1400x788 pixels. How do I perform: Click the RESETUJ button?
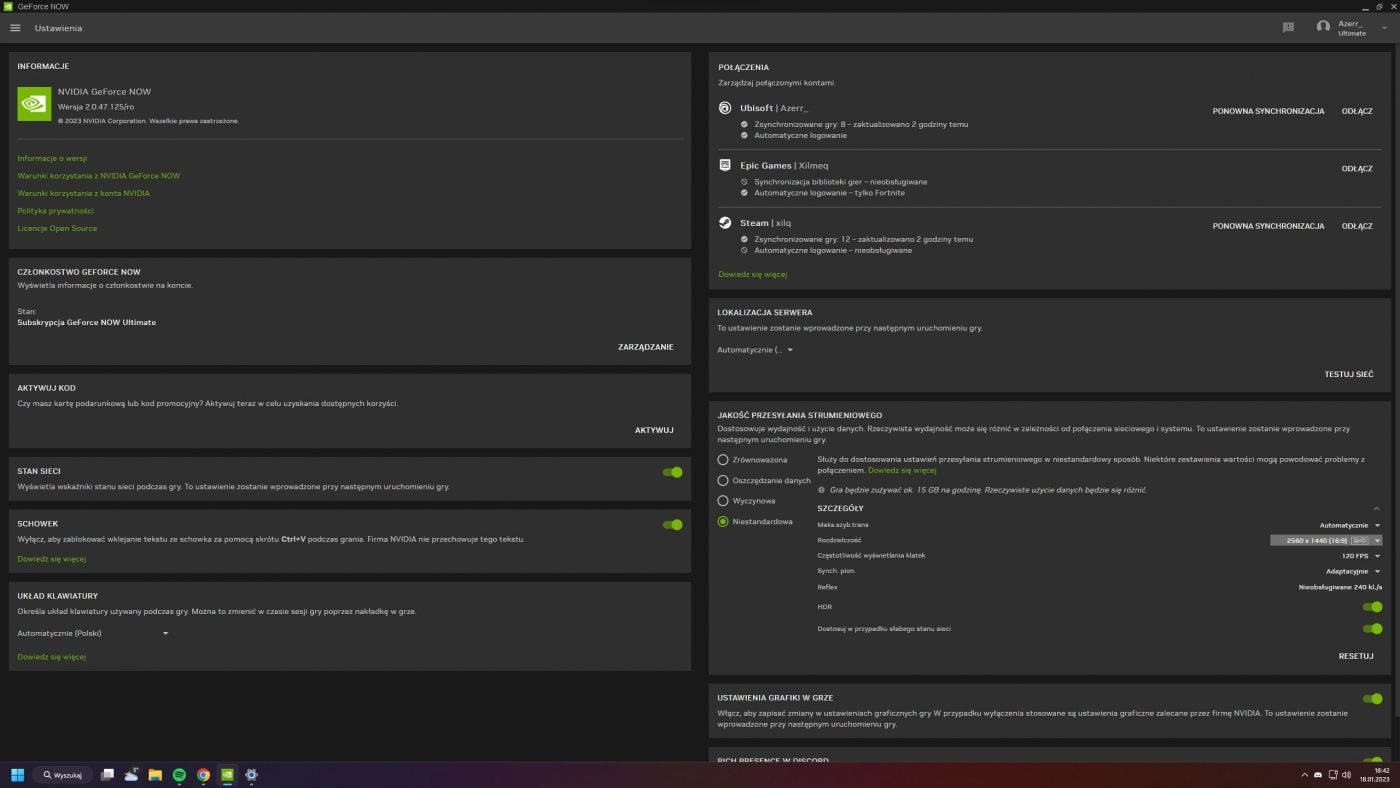coord(1356,656)
